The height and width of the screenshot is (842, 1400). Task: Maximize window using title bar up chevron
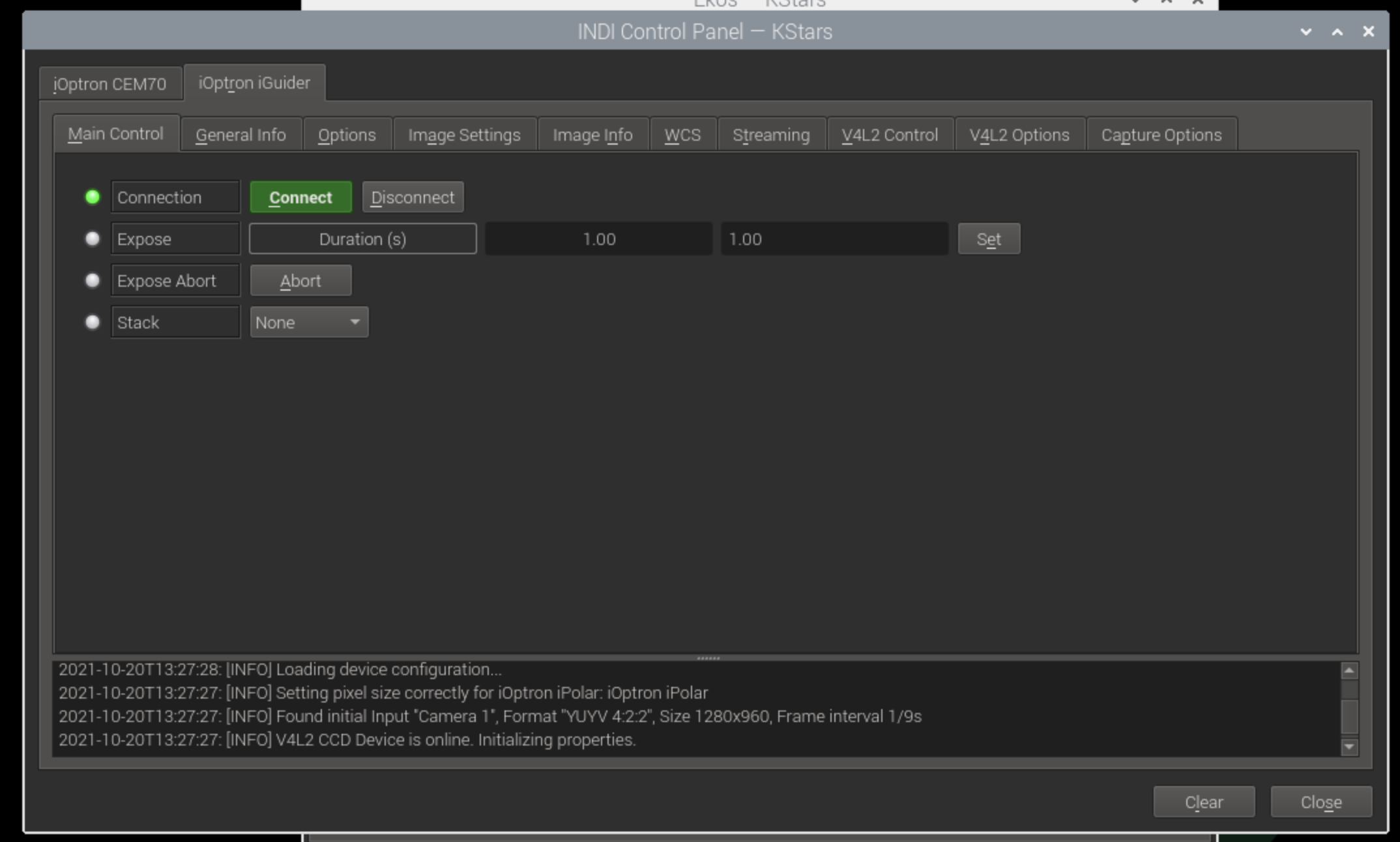pyautogui.click(x=1337, y=31)
